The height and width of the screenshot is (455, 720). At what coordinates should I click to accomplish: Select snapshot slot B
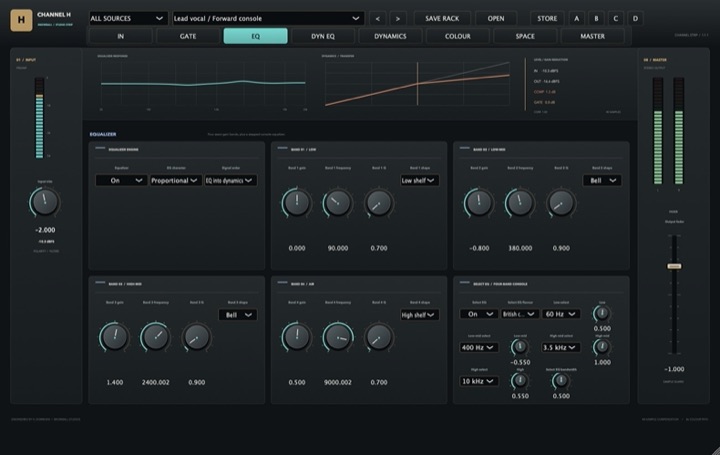click(x=596, y=19)
